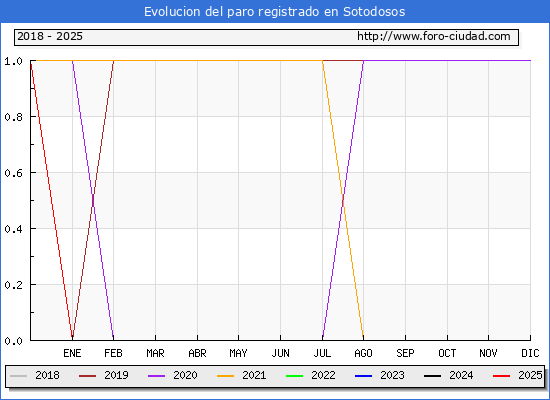Click the 1.0 y-axis value

coord(13,61)
